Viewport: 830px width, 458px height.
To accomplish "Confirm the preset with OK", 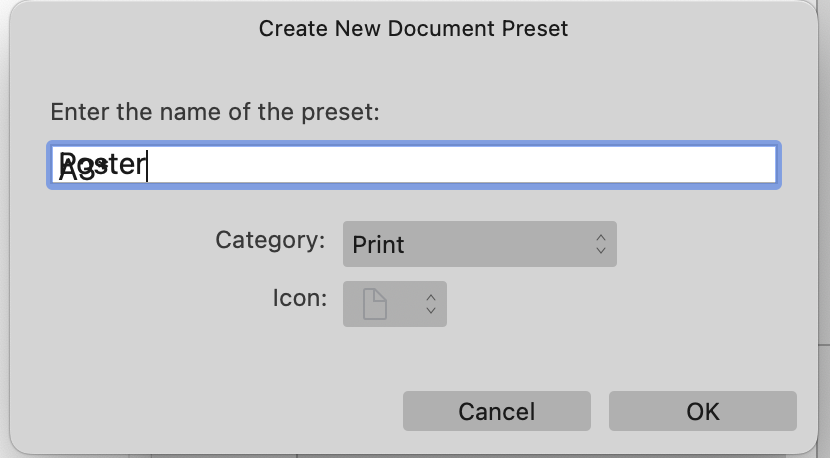I will point(702,411).
